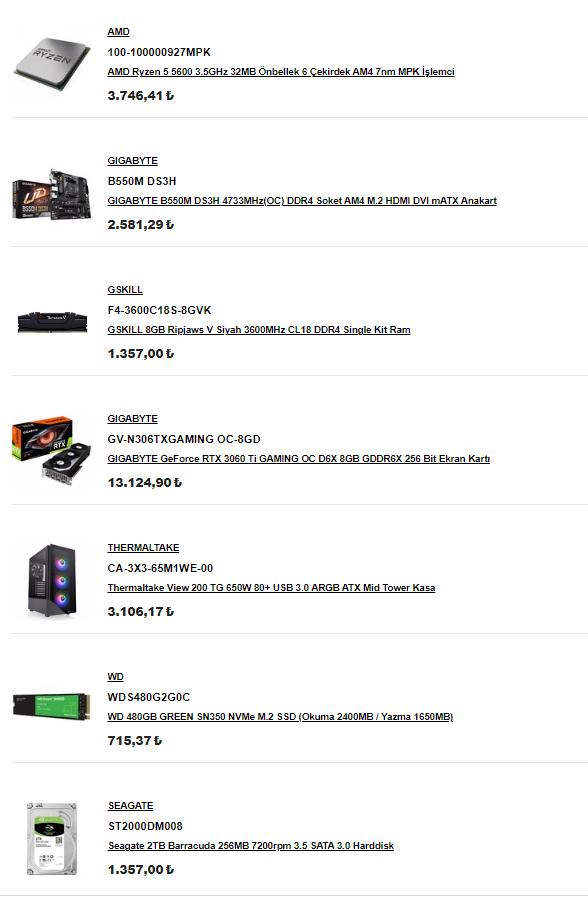
Task: Click the B550M motherboard box thumbnail
Action: pyautogui.click(x=52, y=195)
